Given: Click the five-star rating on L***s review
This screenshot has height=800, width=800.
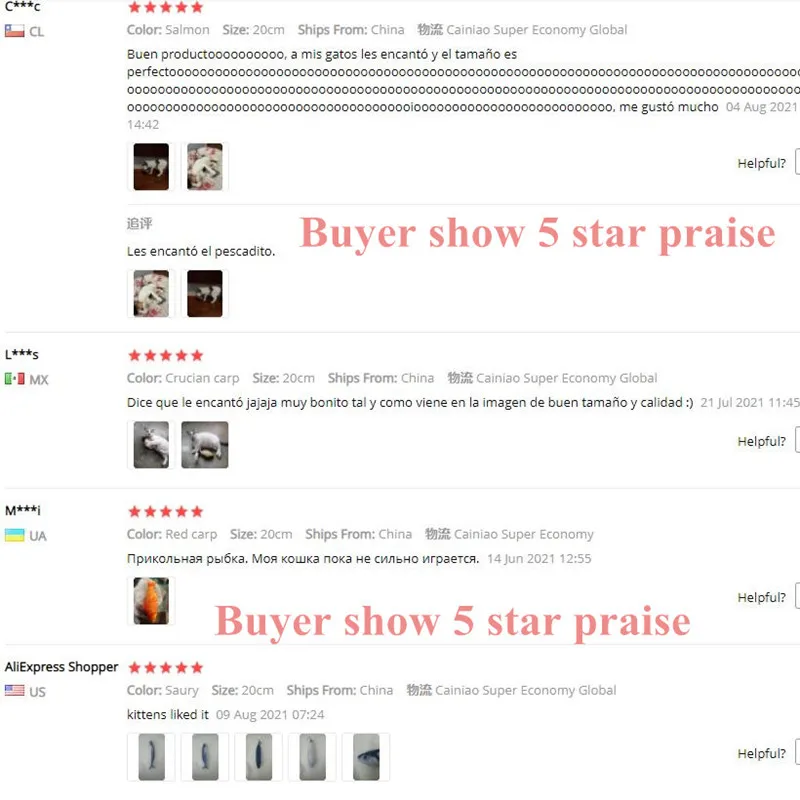Looking at the screenshot, I should [x=166, y=355].
